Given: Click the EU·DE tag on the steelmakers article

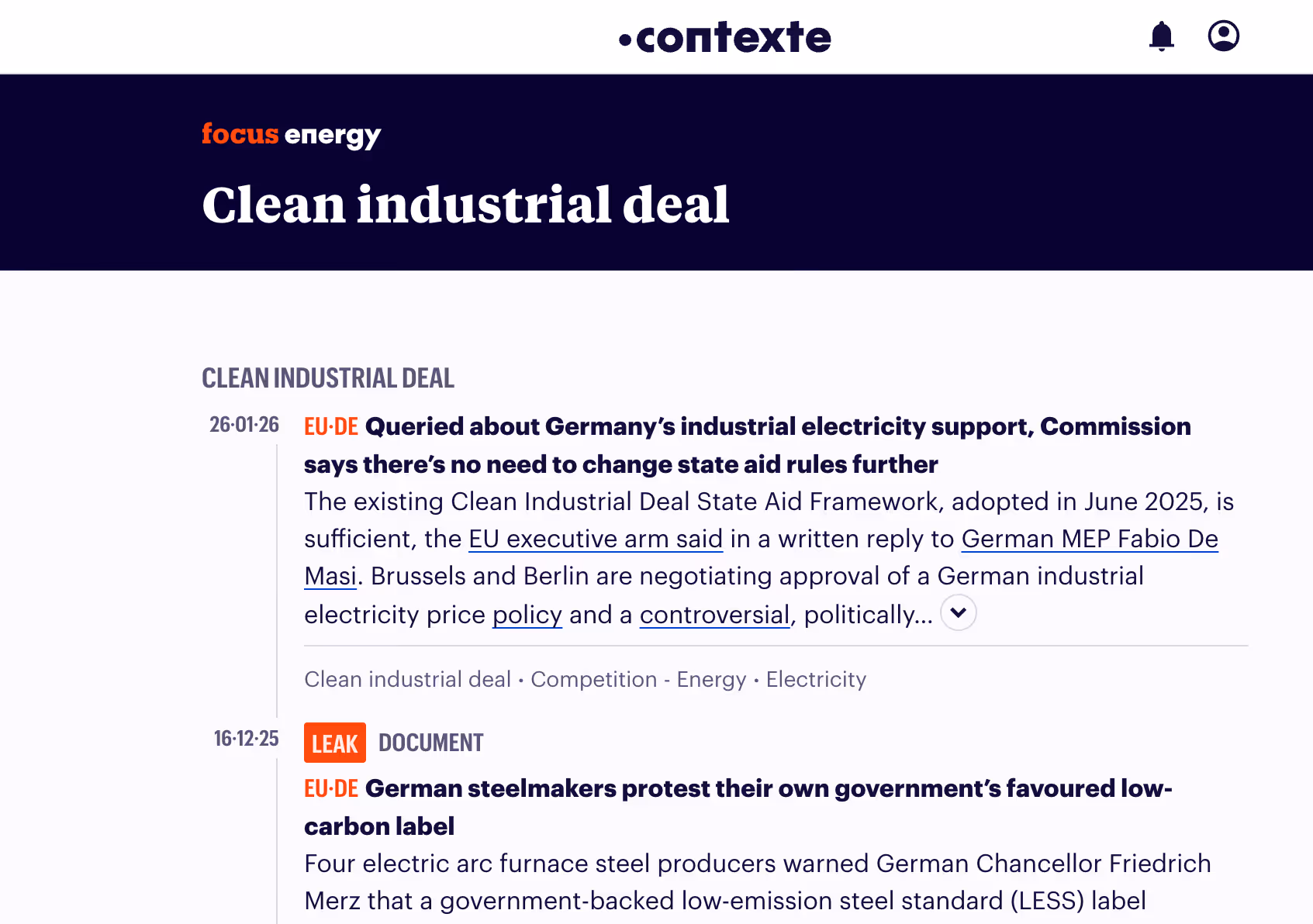Looking at the screenshot, I should tap(330, 788).
